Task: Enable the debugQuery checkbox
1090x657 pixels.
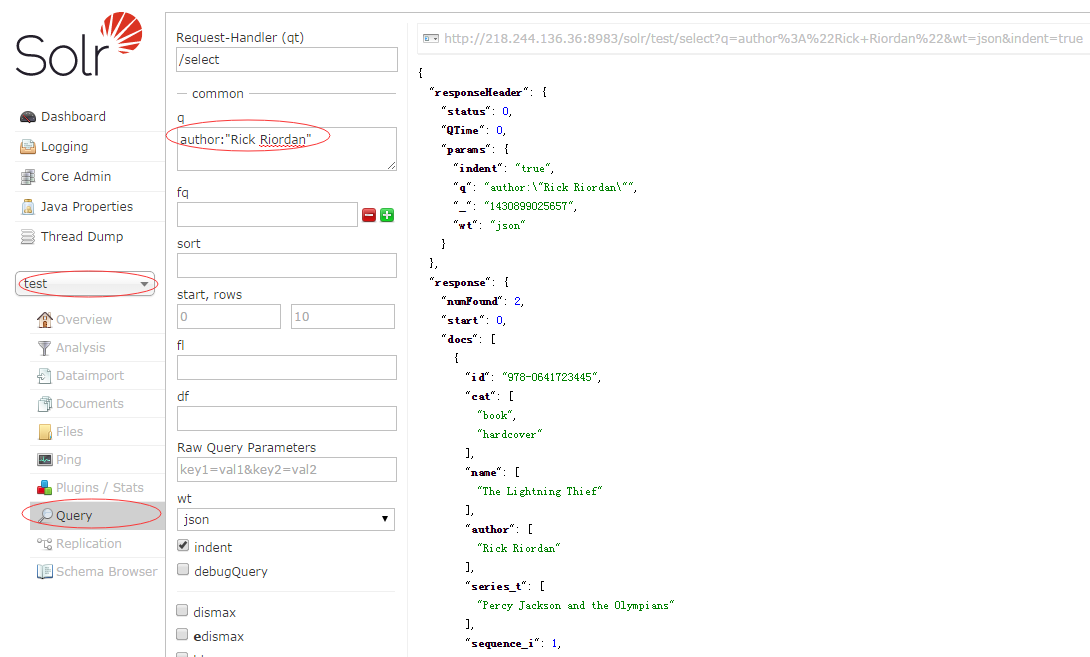Action: (183, 570)
